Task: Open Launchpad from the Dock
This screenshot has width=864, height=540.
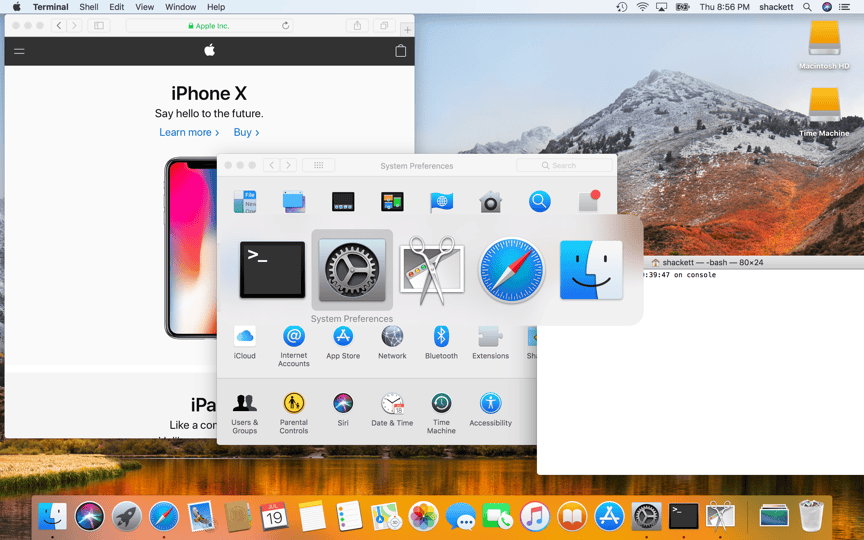Action: point(126,517)
